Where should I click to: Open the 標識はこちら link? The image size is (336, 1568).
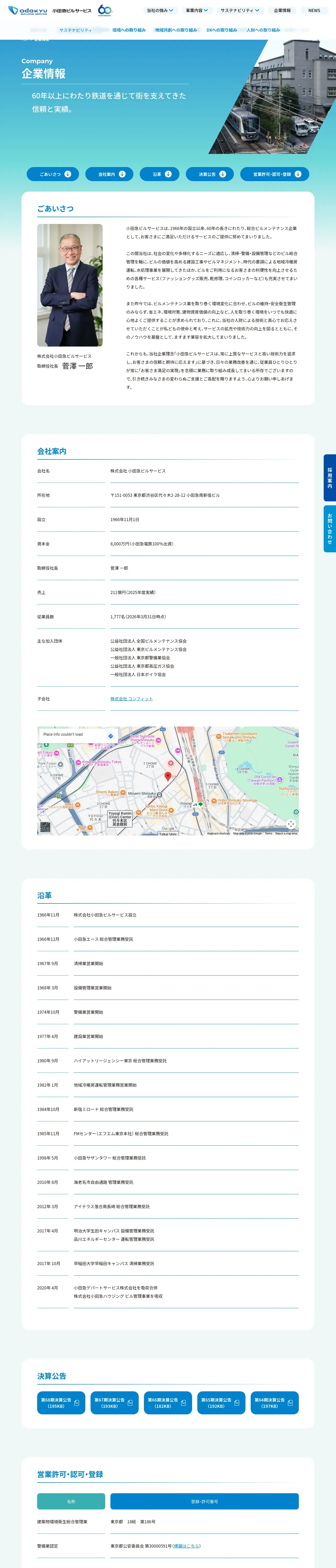pos(187,1546)
